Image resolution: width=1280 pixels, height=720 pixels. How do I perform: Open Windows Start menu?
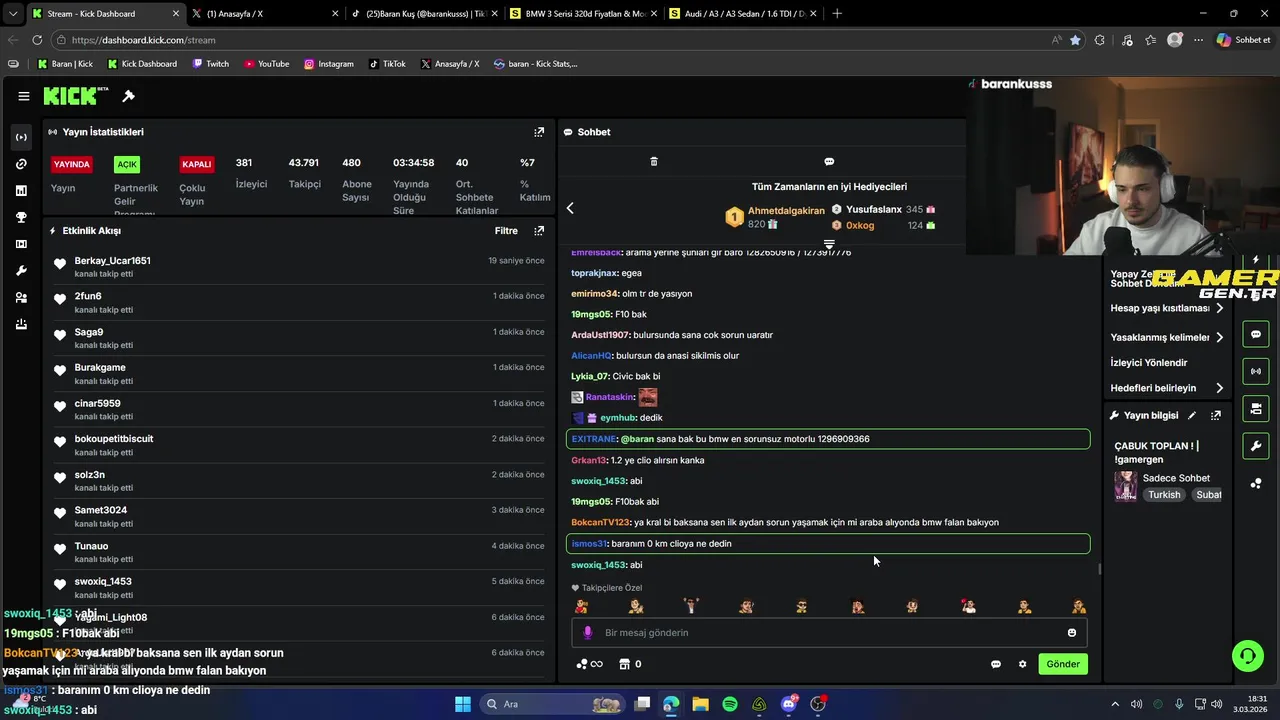click(462, 704)
